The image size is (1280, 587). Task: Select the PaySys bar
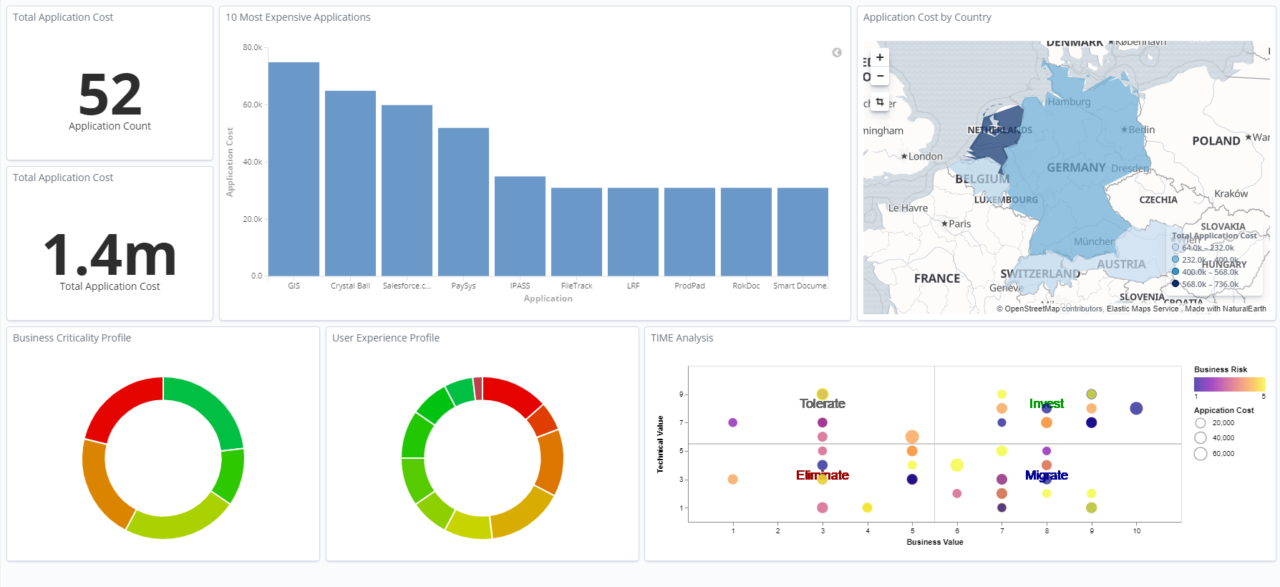coord(463,202)
